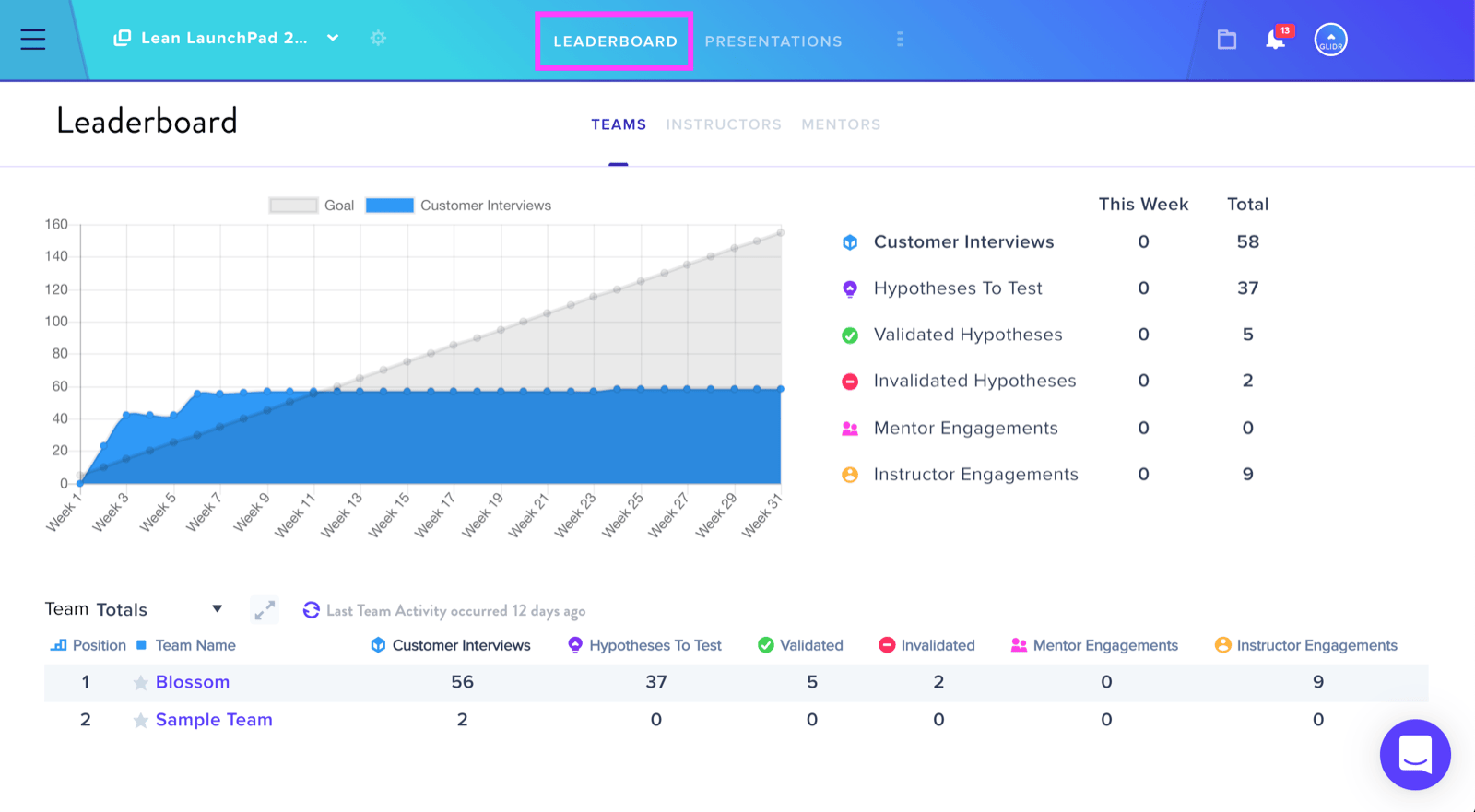Open the chat support widget

(1415, 754)
